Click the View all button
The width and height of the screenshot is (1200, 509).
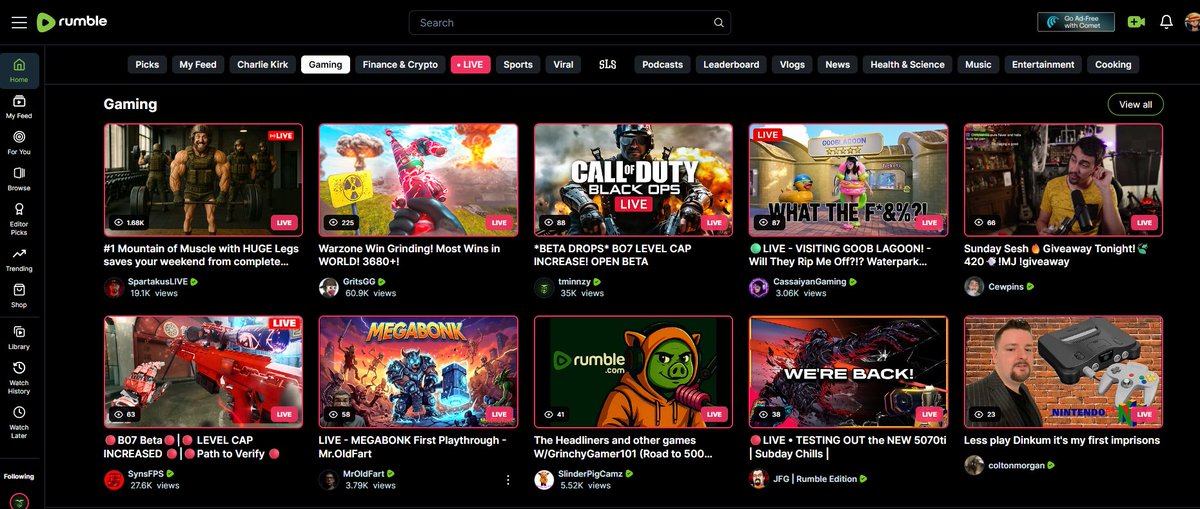click(x=1135, y=104)
